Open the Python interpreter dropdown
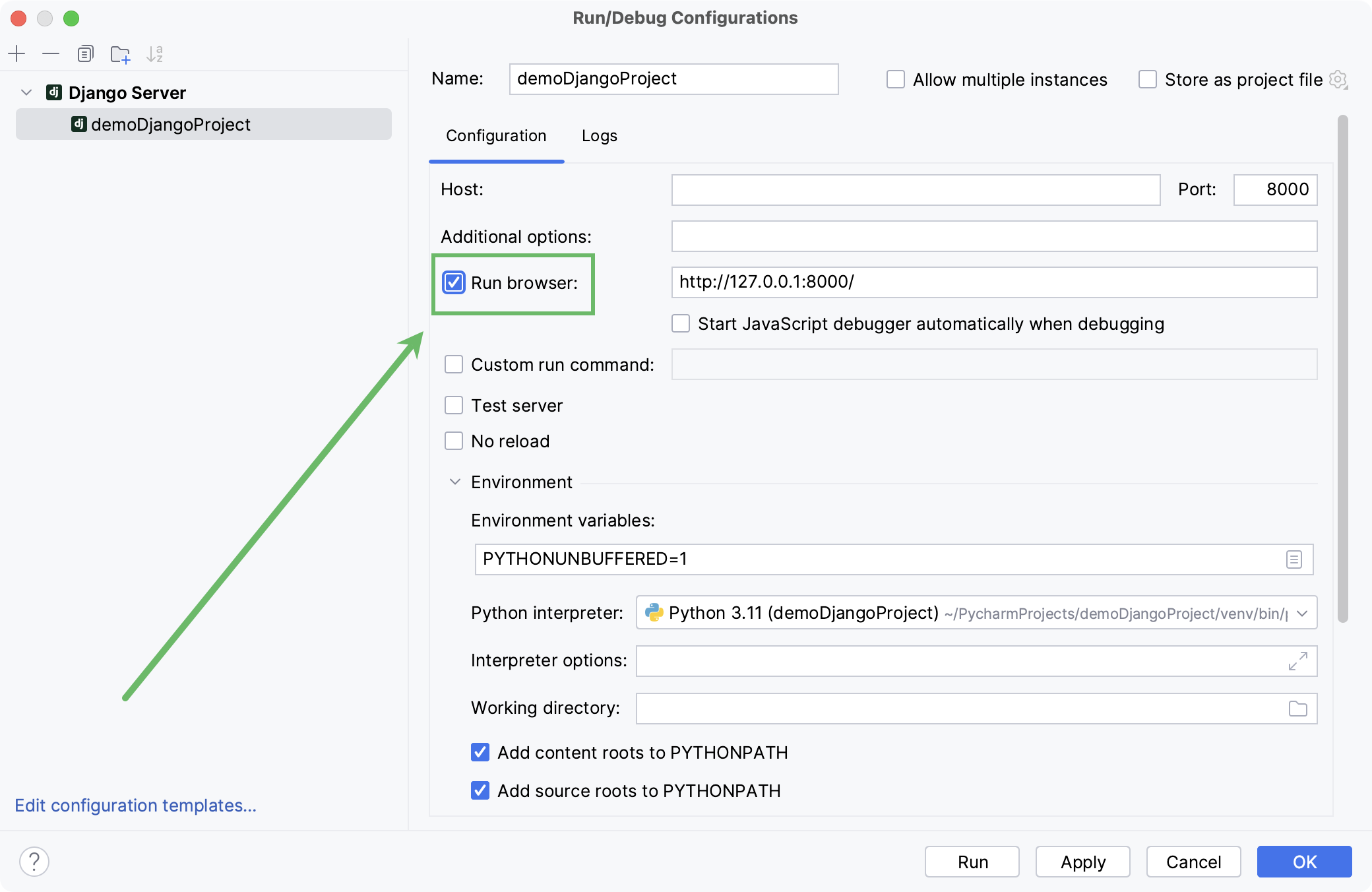Image resolution: width=1372 pixels, height=892 pixels. tap(1305, 613)
